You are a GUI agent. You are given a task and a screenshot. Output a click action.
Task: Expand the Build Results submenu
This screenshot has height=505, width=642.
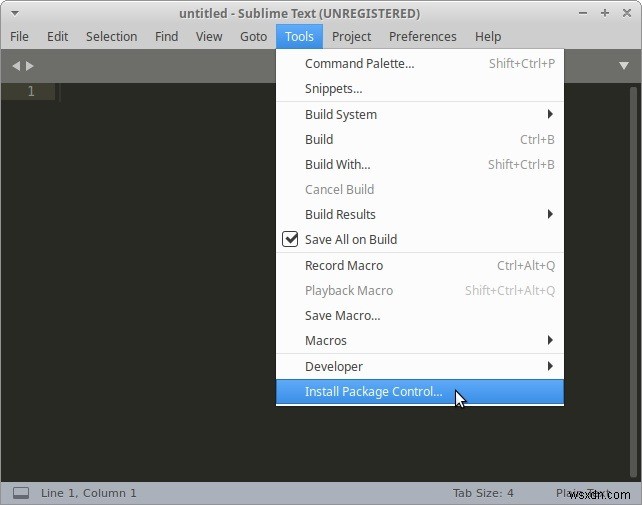click(550, 214)
